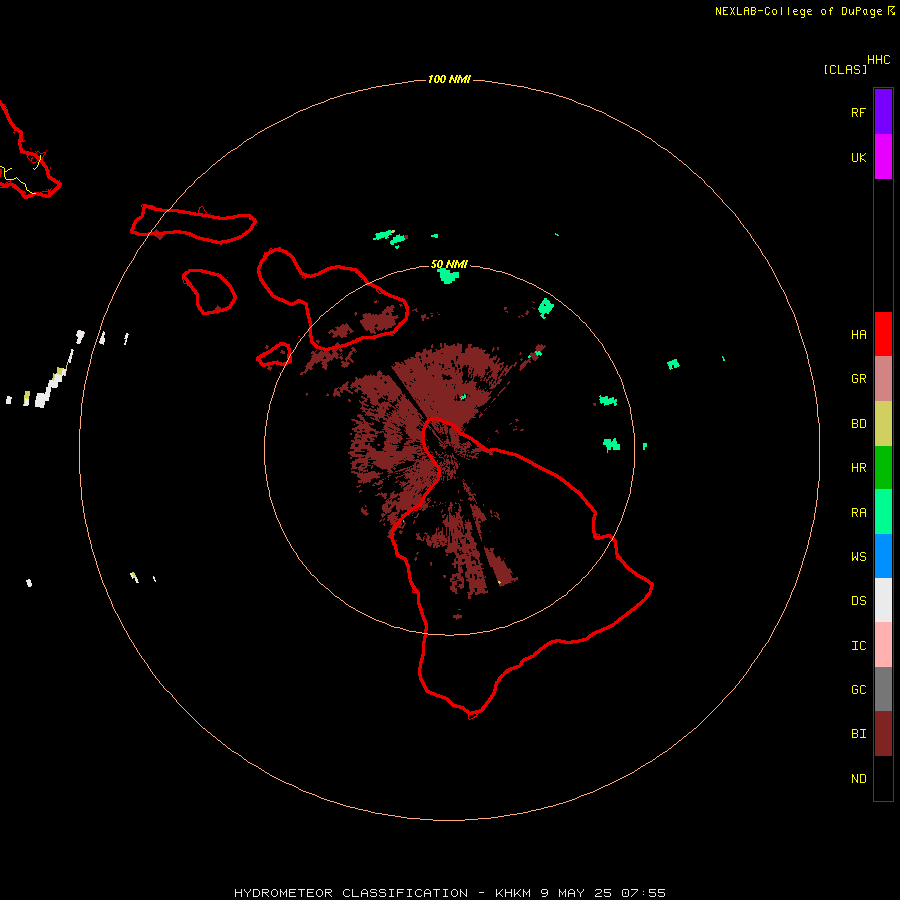Select the BD yellow legend swatch
The width and height of the screenshot is (900, 900).
pos(883,423)
